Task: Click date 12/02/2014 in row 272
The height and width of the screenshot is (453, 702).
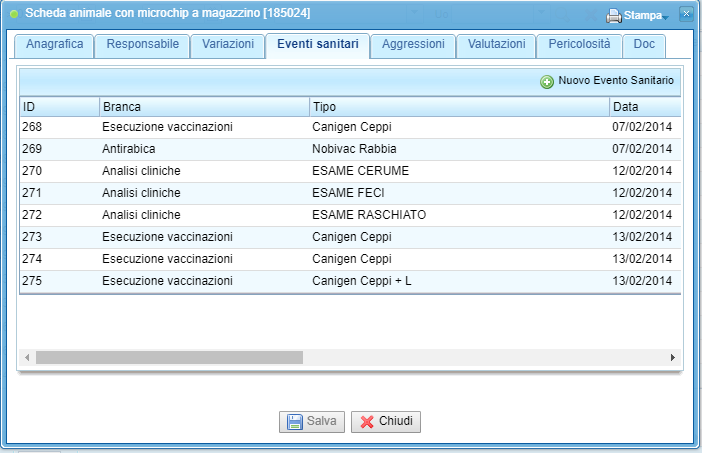Action: click(642, 215)
